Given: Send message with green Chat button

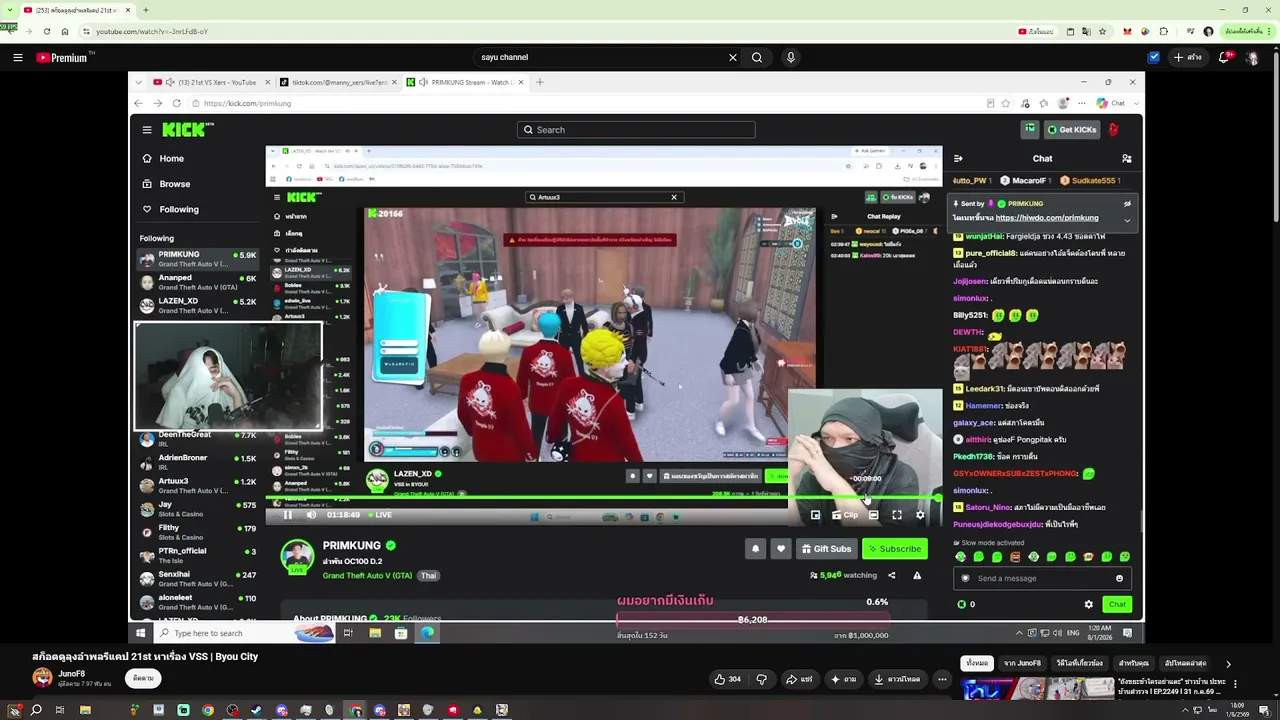Looking at the screenshot, I should point(1117,604).
